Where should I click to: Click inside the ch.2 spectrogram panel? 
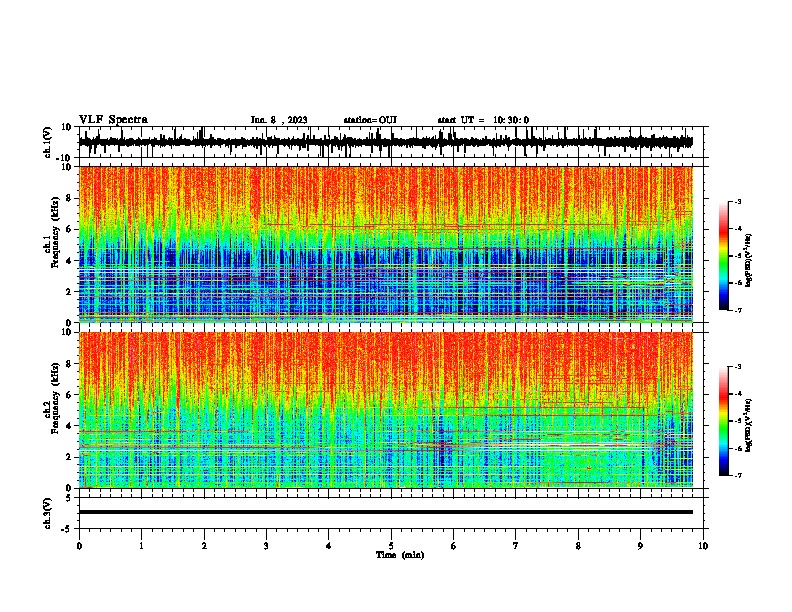pos(386,410)
